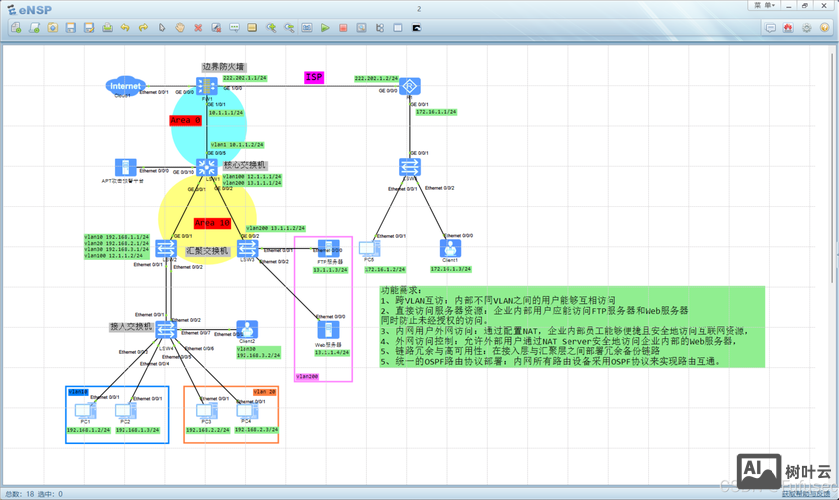Stop devices with red square icon

pyautogui.click(x=343, y=28)
